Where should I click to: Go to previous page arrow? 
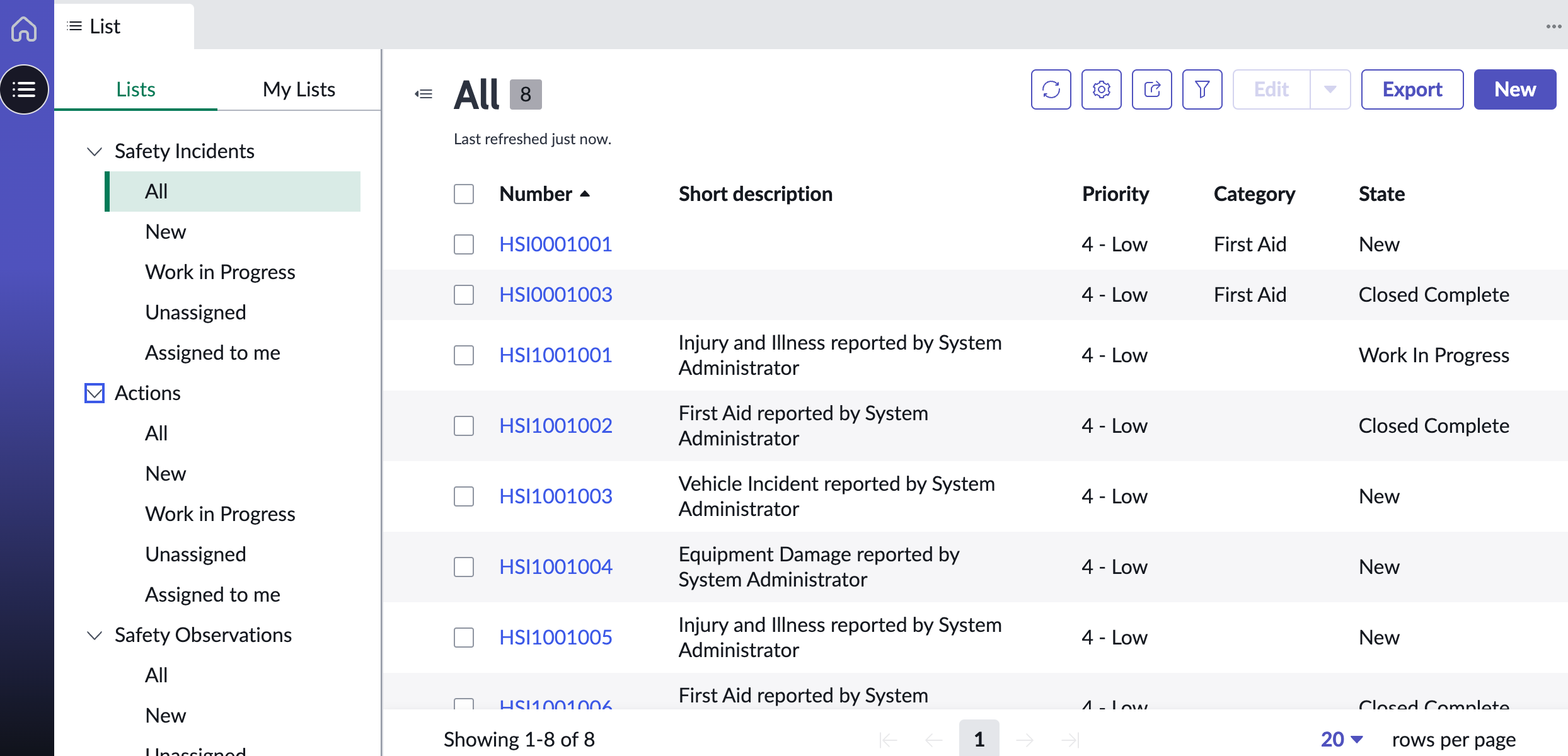pyautogui.click(x=933, y=740)
